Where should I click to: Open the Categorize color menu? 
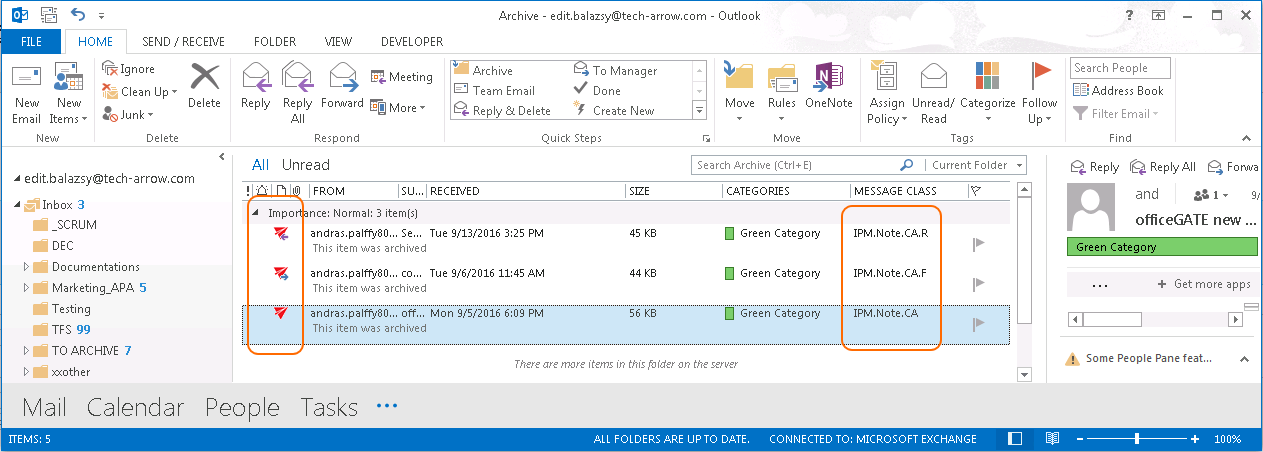tap(988, 92)
